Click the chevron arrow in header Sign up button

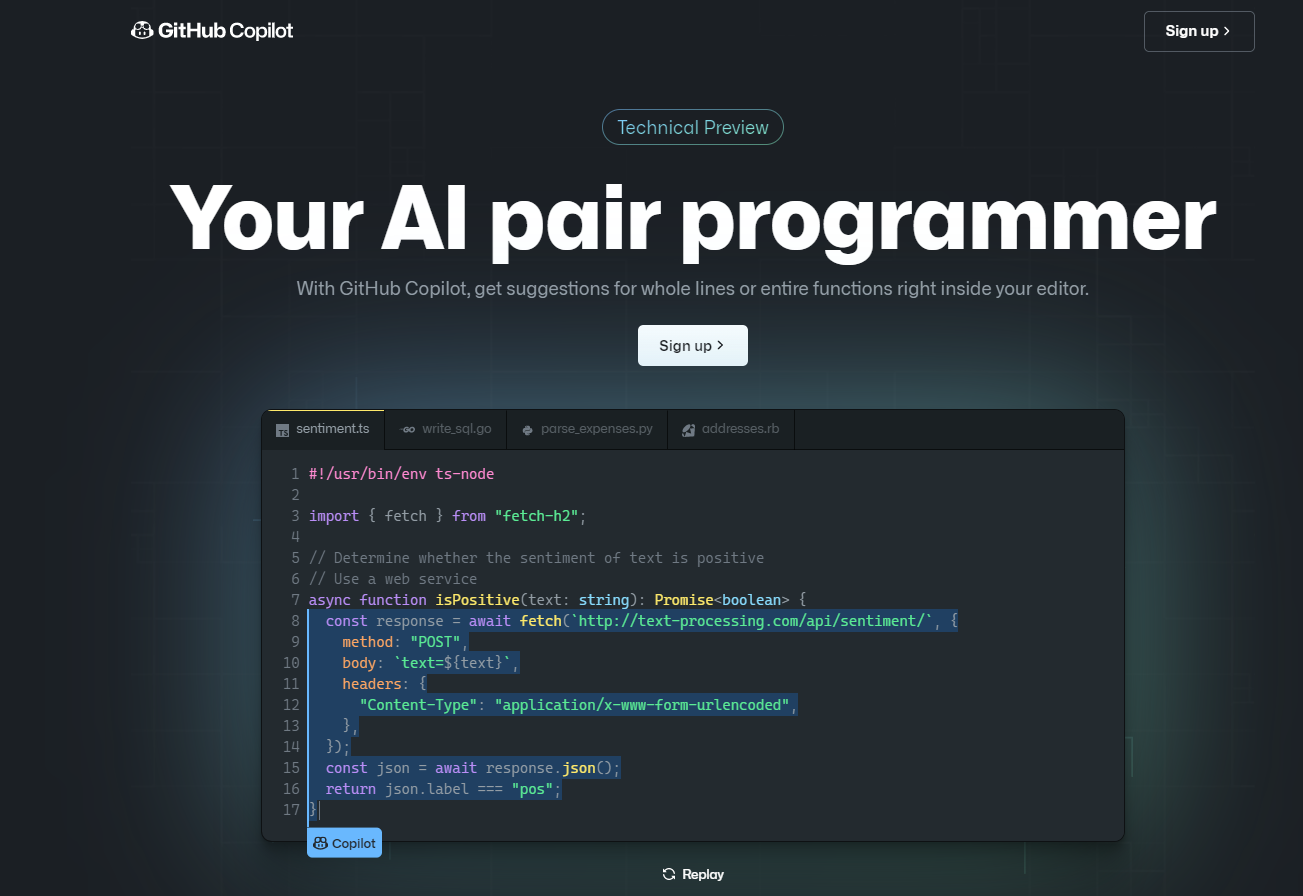(x=1227, y=31)
